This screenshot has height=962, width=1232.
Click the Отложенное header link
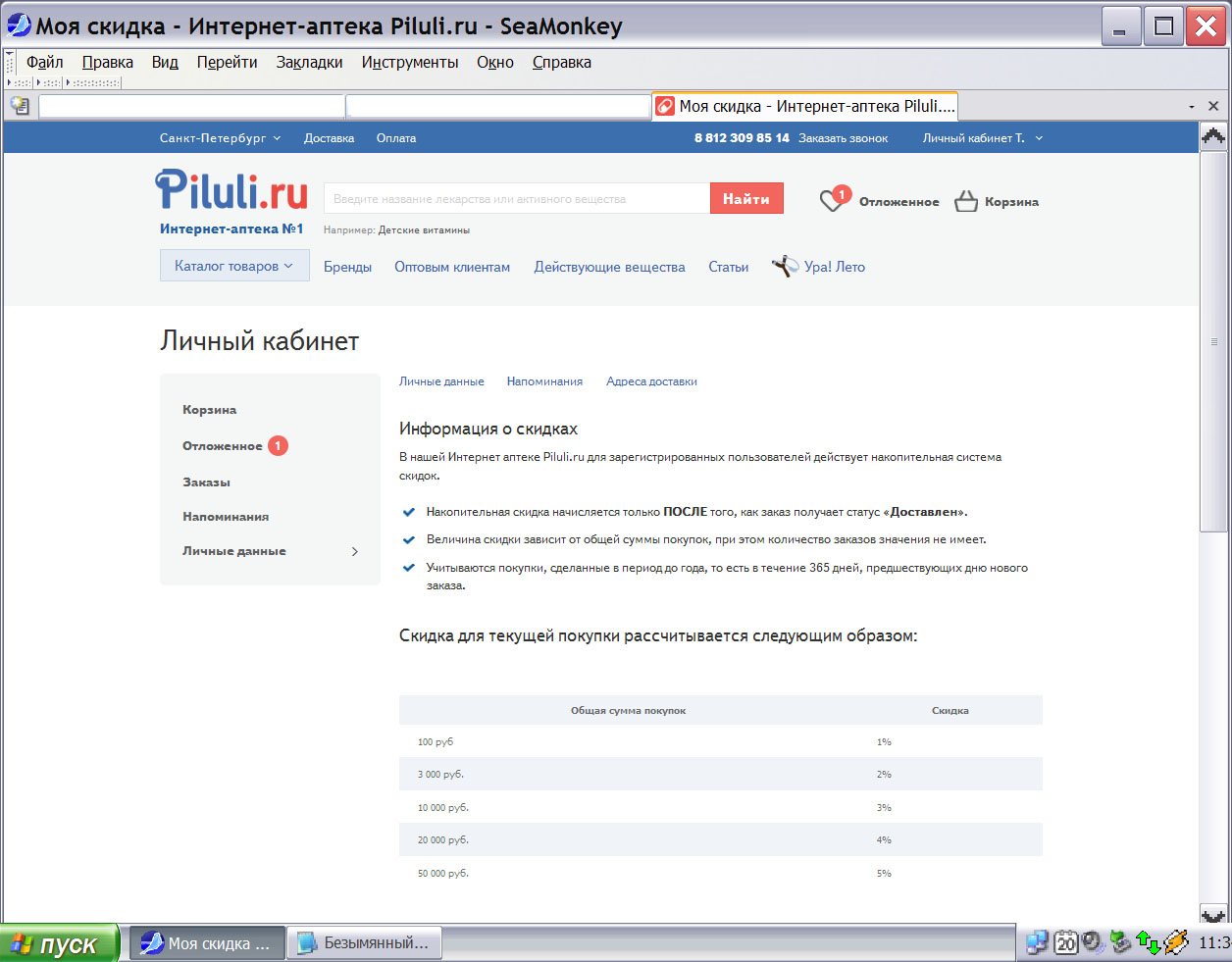tap(899, 202)
